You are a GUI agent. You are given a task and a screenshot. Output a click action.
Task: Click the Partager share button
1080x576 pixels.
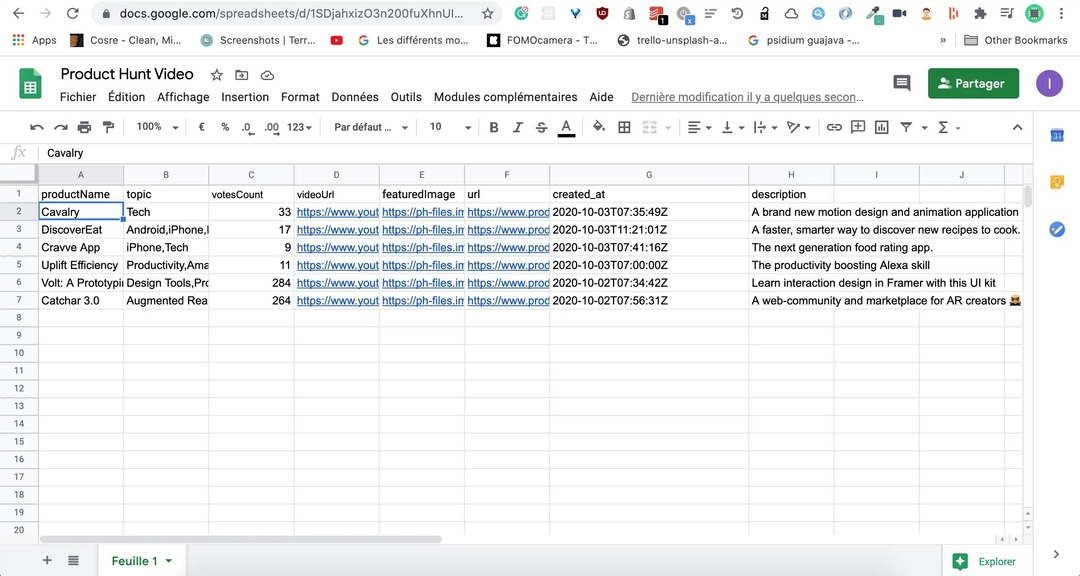pos(973,83)
